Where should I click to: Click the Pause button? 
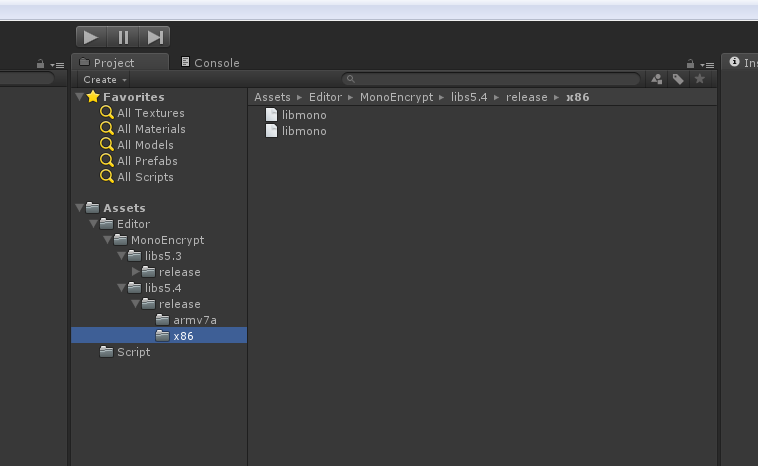123,37
